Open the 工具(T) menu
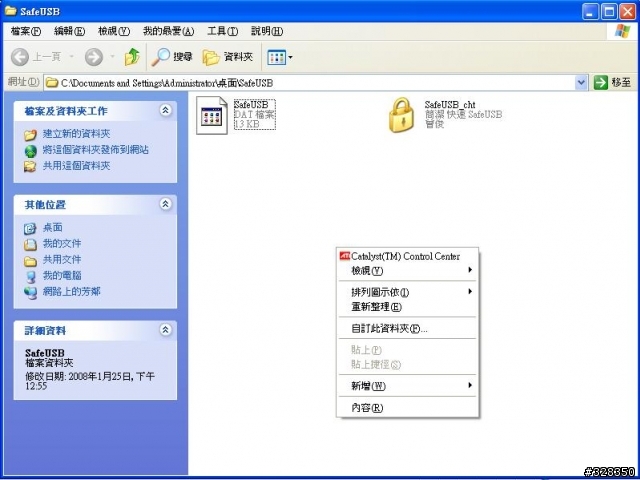 click(x=222, y=31)
